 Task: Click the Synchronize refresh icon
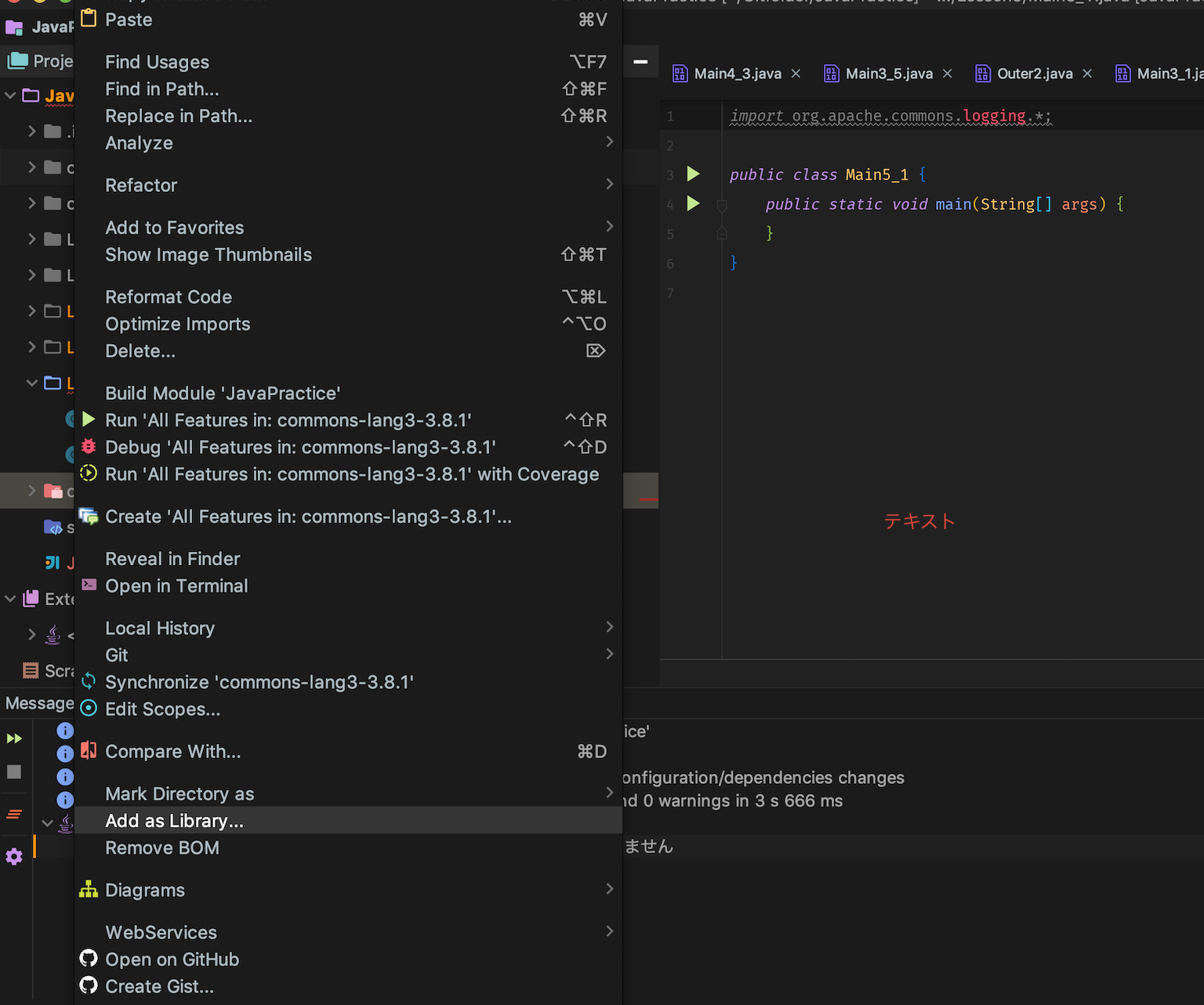point(89,681)
